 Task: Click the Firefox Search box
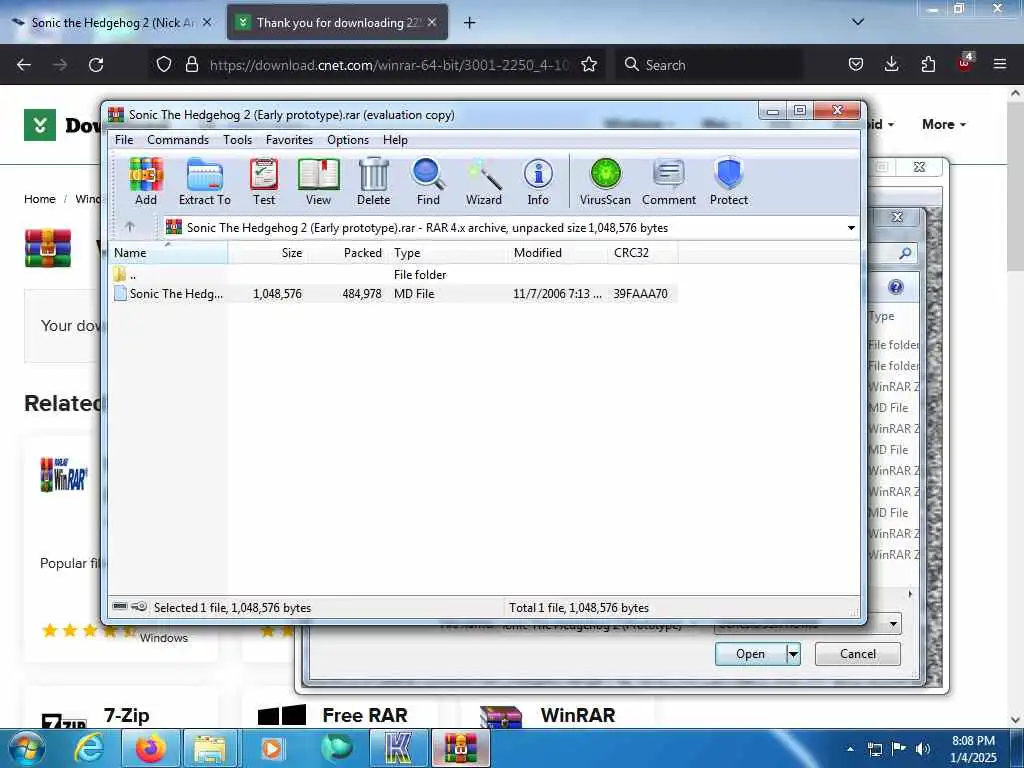click(x=709, y=65)
